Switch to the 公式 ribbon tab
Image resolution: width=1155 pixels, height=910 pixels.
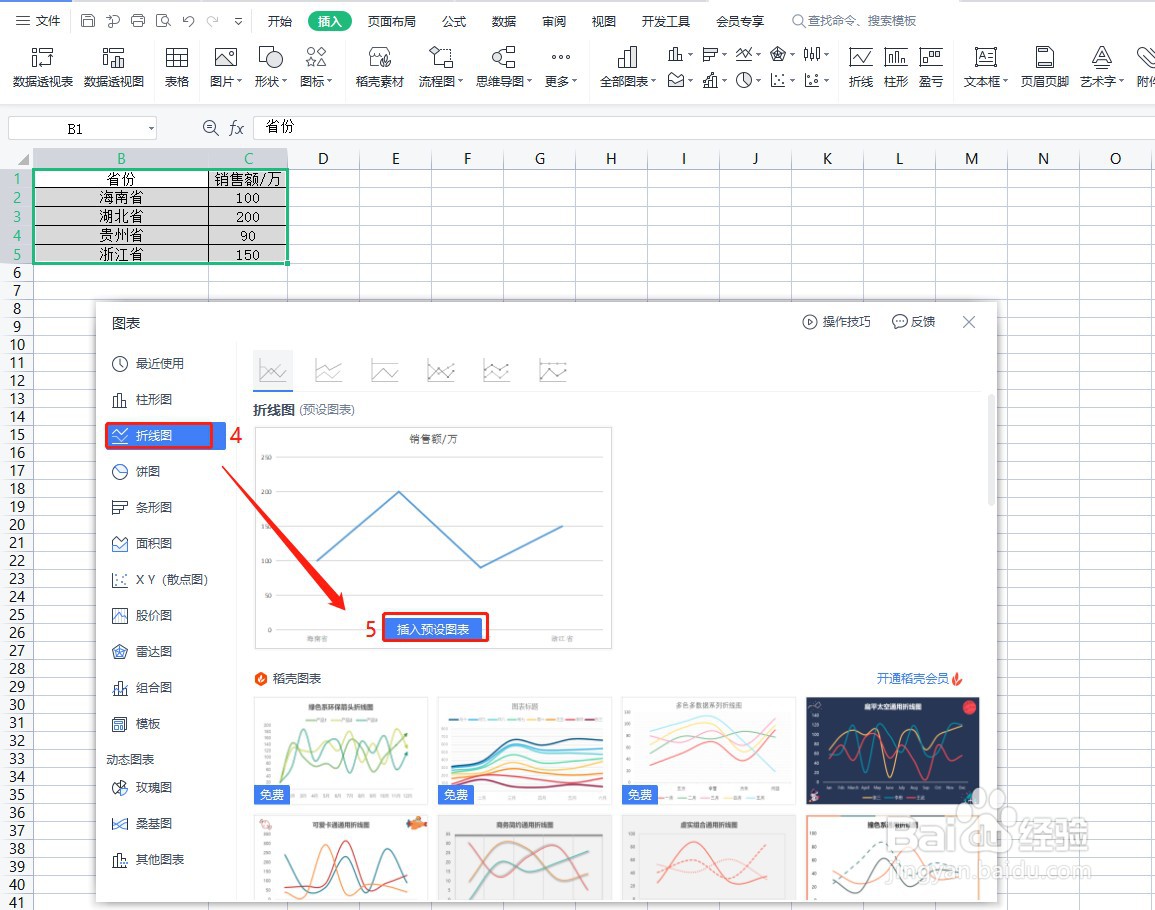[454, 21]
